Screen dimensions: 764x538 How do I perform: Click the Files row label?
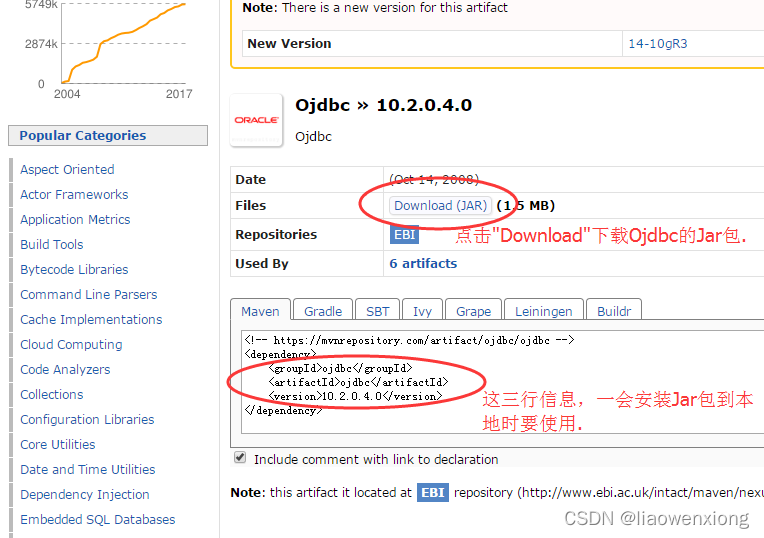click(250, 206)
